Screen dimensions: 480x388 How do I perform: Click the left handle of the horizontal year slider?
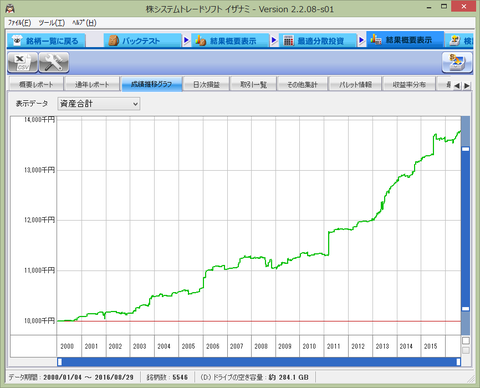[60, 362]
